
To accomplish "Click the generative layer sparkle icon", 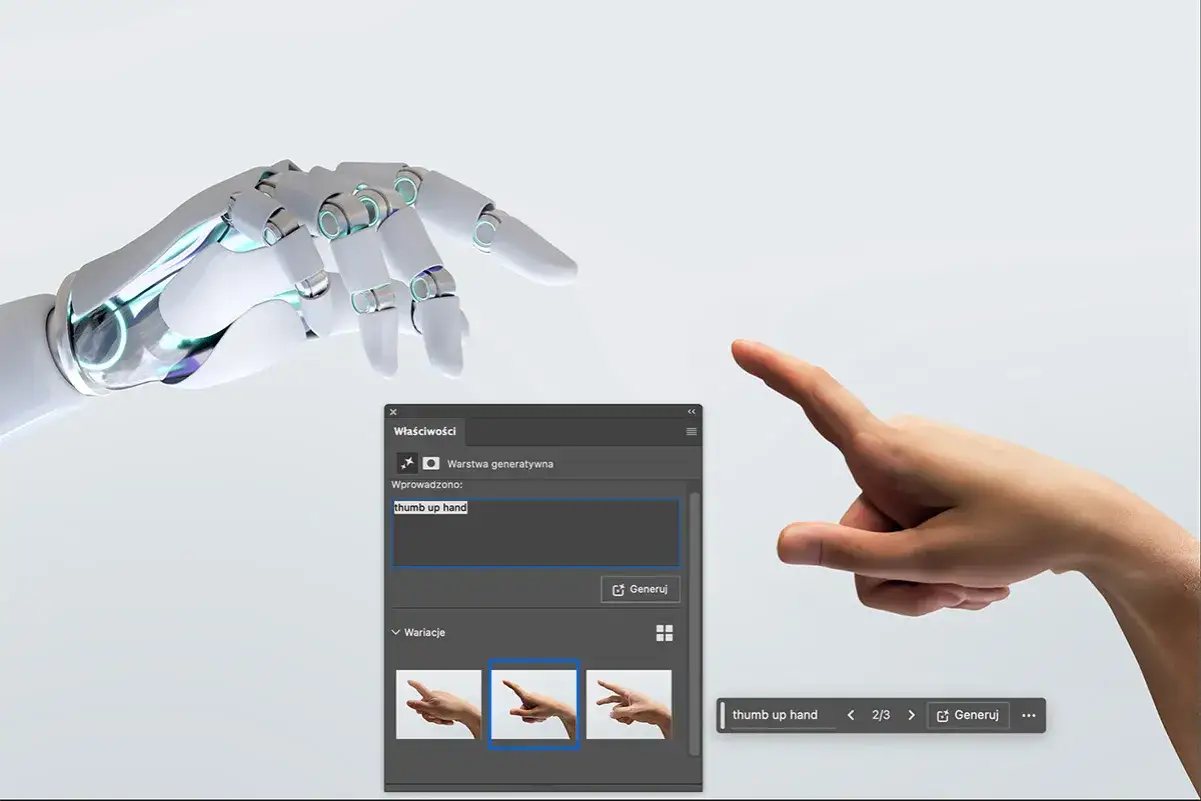I will click(407, 463).
